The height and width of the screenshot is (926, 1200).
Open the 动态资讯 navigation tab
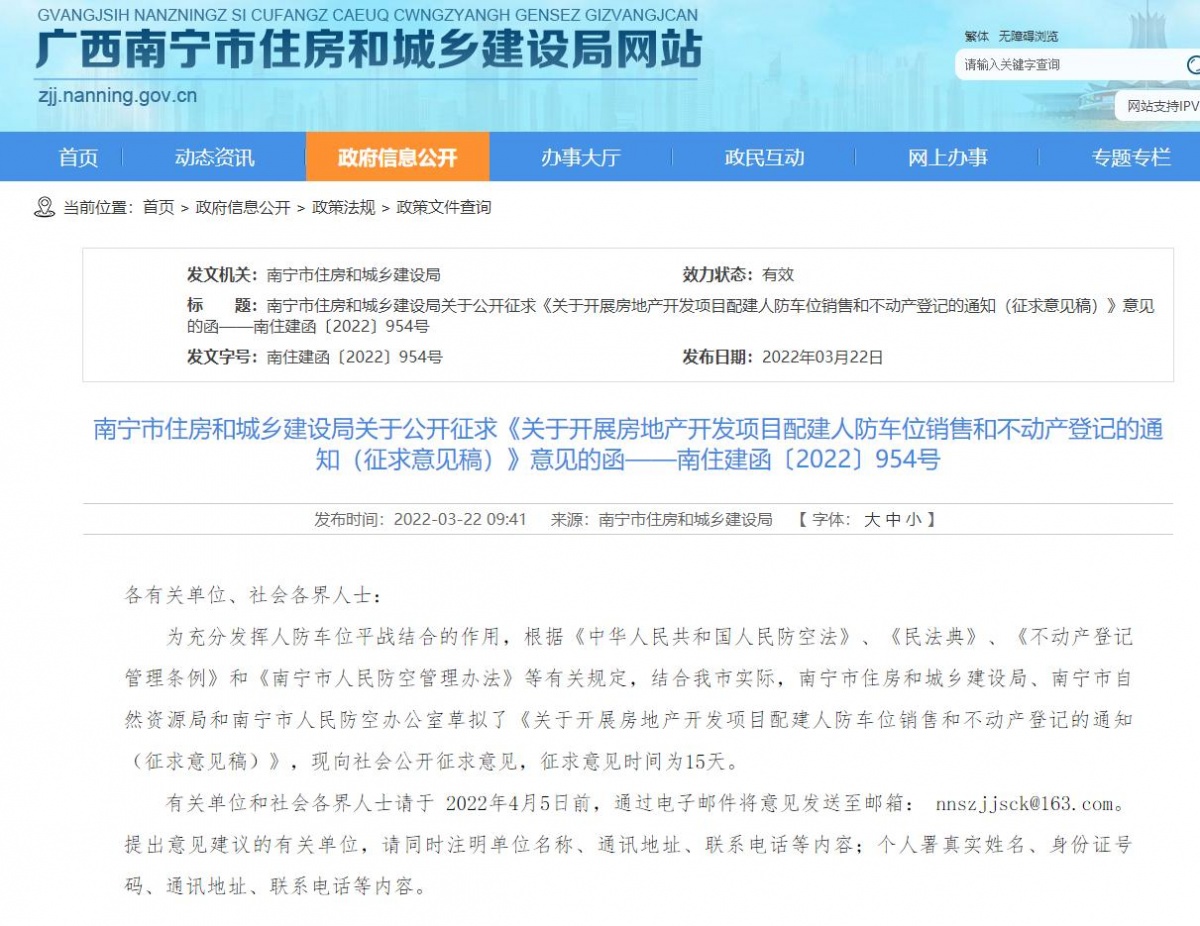tap(214, 157)
